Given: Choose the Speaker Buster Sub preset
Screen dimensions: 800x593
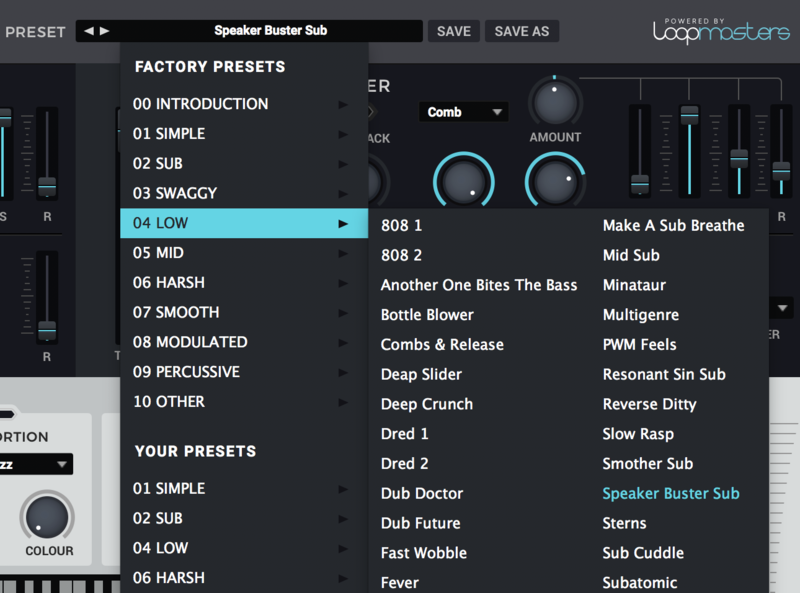Looking at the screenshot, I should coord(670,493).
